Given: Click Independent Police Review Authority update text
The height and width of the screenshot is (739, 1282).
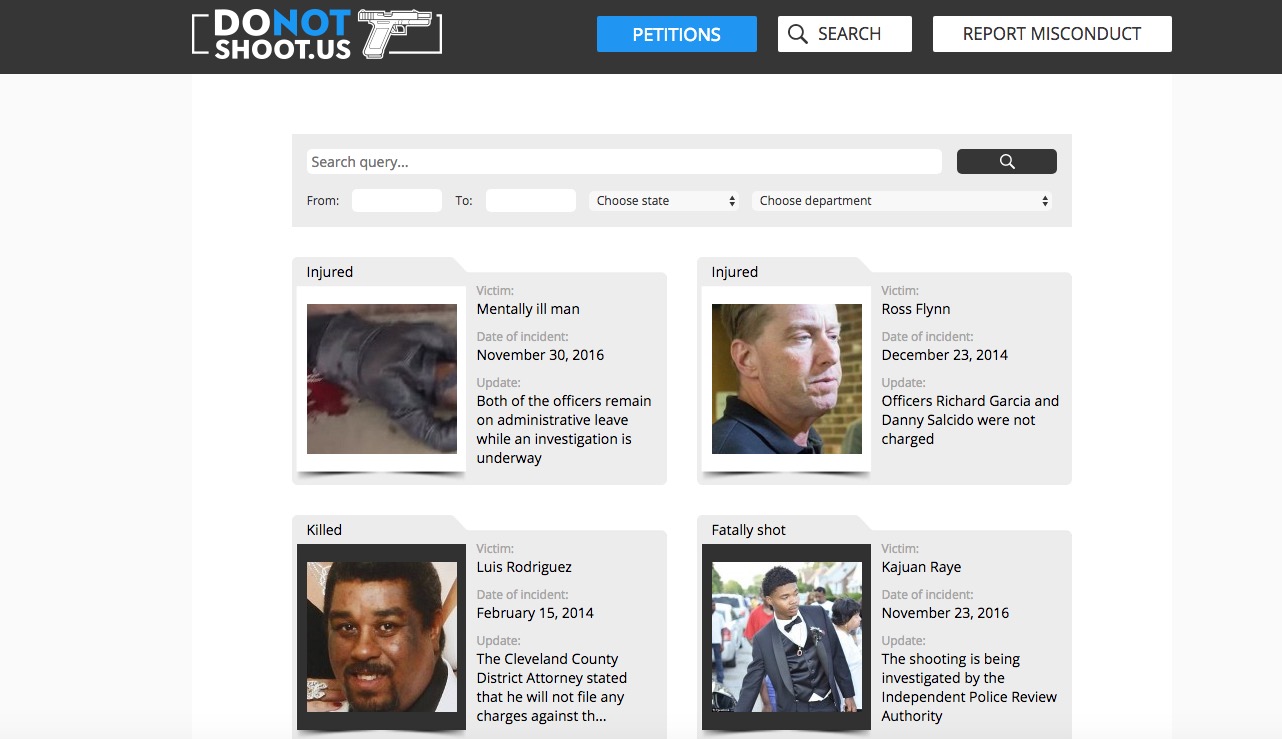Looking at the screenshot, I should coord(969,687).
